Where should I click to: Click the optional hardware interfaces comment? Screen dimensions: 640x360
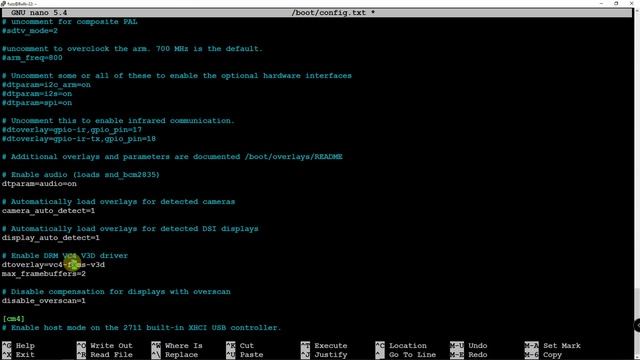click(x=177, y=76)
